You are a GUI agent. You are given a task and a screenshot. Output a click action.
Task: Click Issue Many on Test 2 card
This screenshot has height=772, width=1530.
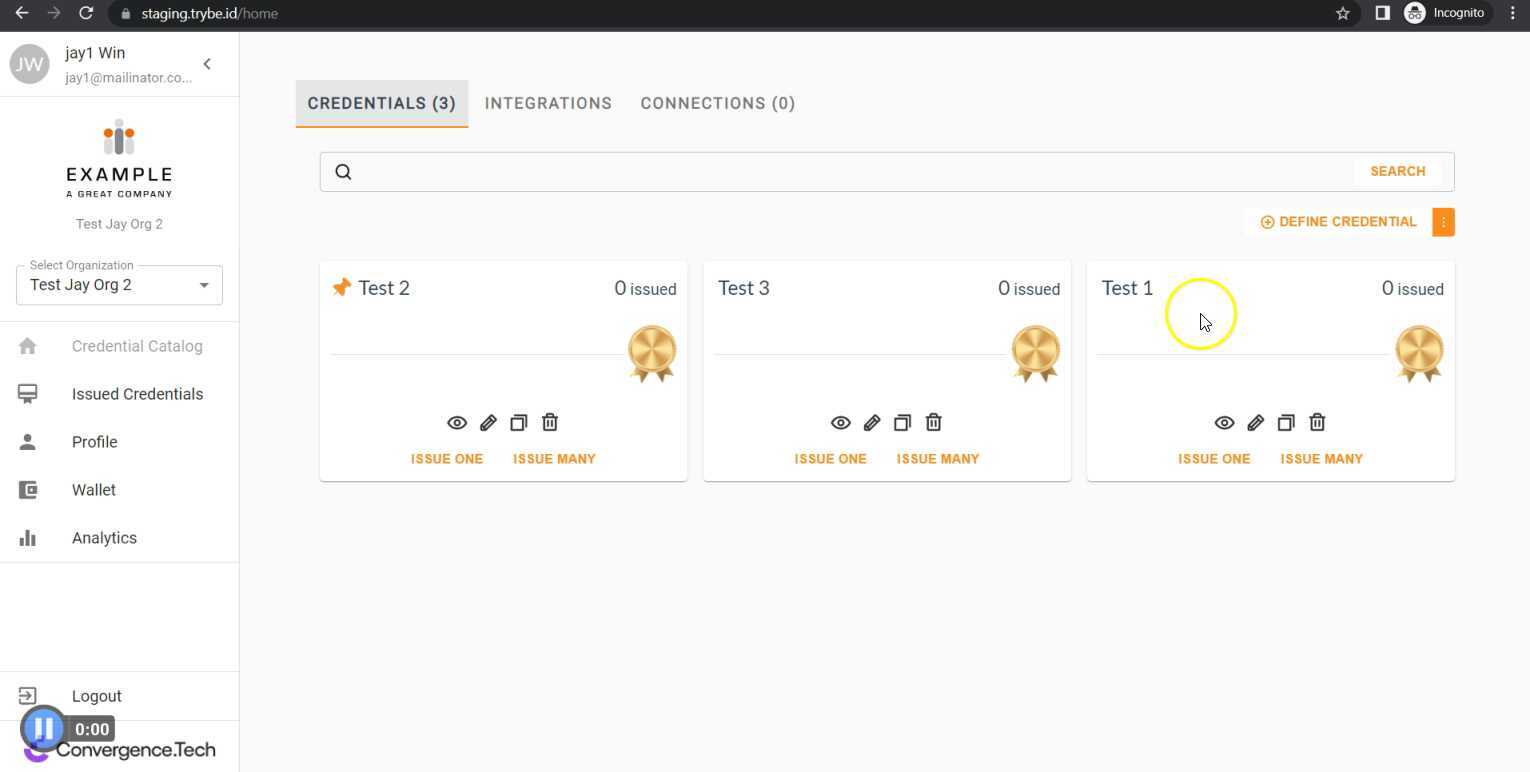pos(554,459)
